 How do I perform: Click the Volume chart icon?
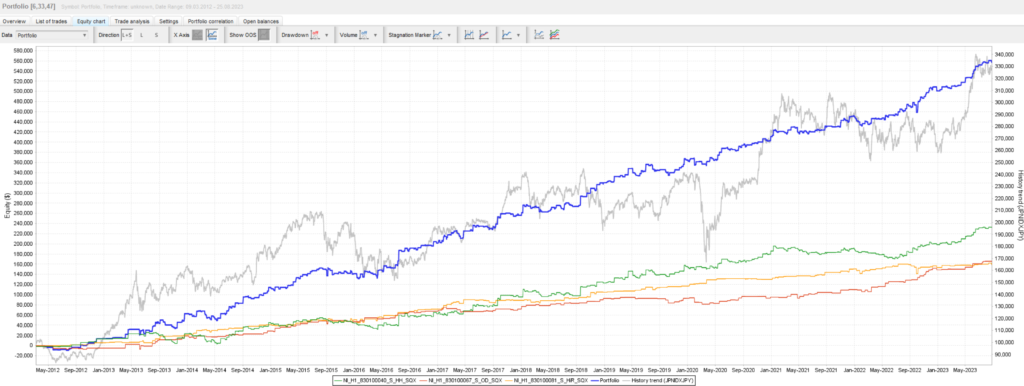[x=364, y=35]
